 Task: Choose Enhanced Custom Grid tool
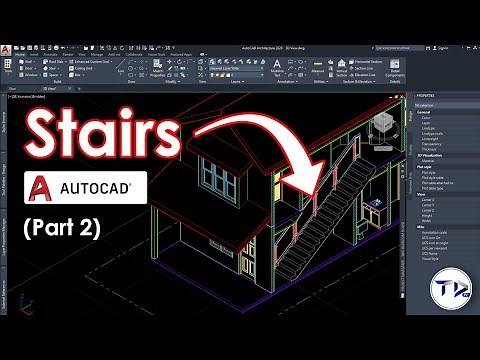coord(89,62)
